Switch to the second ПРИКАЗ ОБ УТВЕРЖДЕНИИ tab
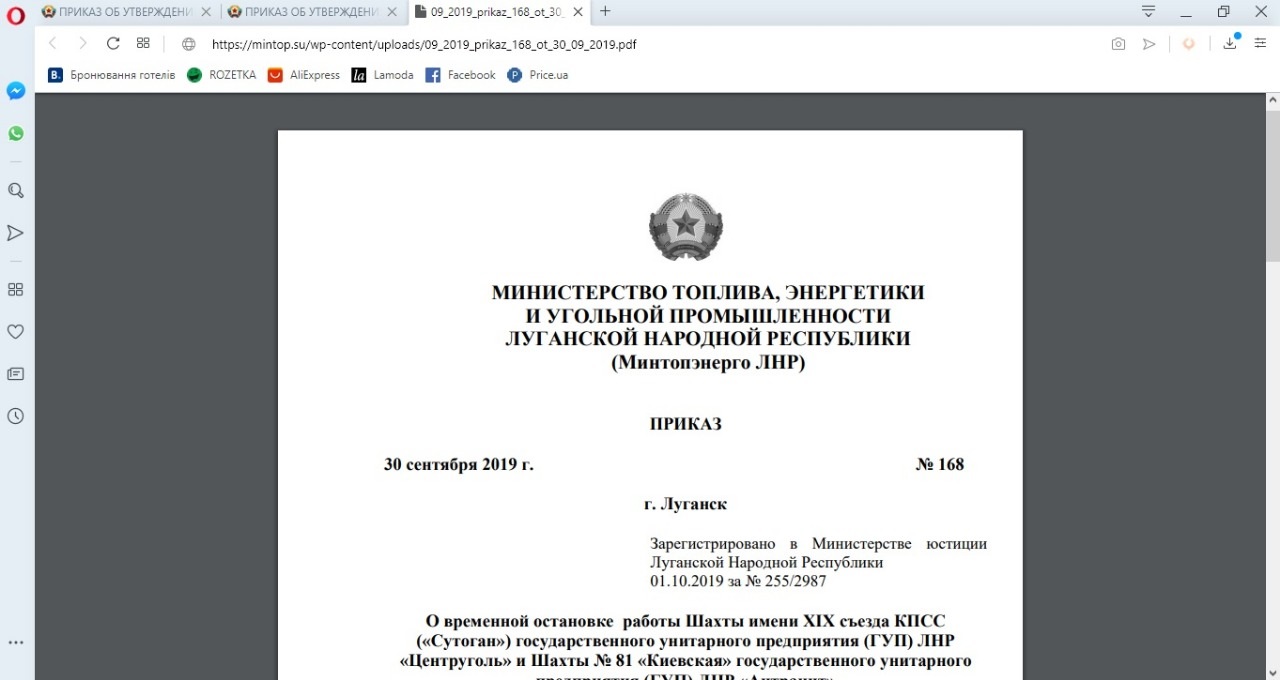1280x680 pixels. pos(312,12)
